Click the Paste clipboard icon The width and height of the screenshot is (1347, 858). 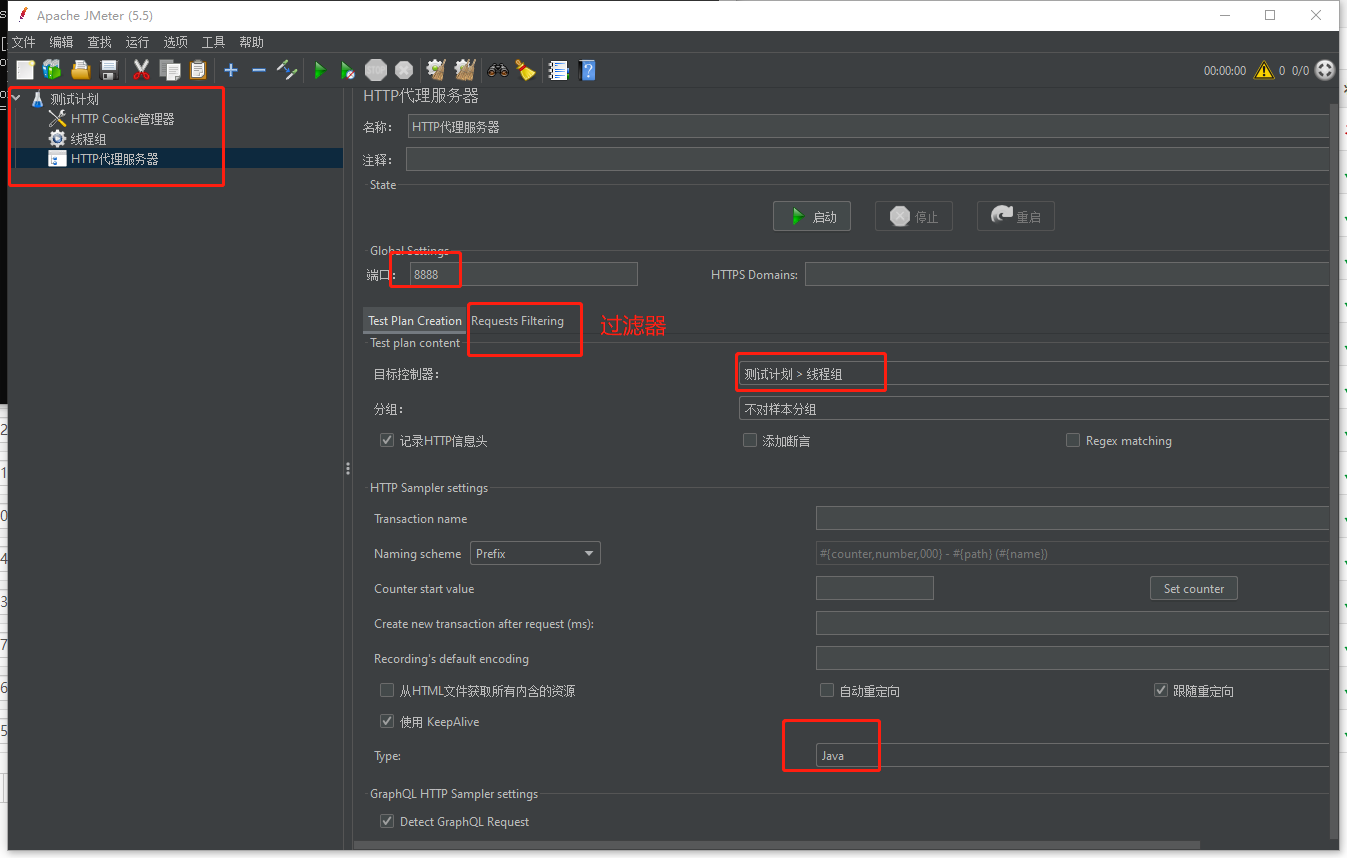tap(198, 70)
